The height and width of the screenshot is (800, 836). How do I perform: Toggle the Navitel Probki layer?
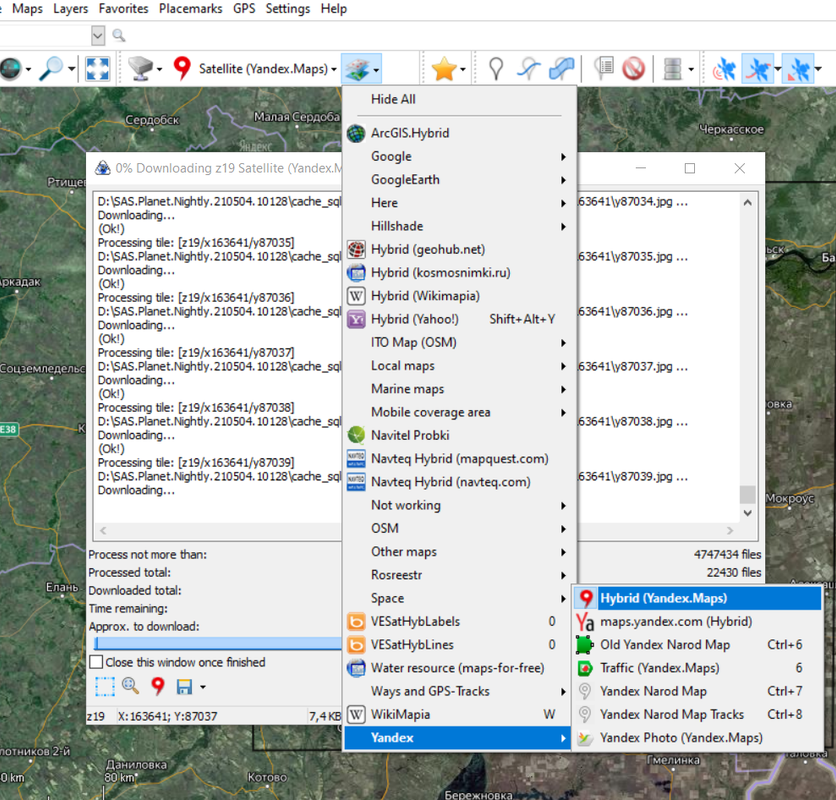tap(459, 435)
